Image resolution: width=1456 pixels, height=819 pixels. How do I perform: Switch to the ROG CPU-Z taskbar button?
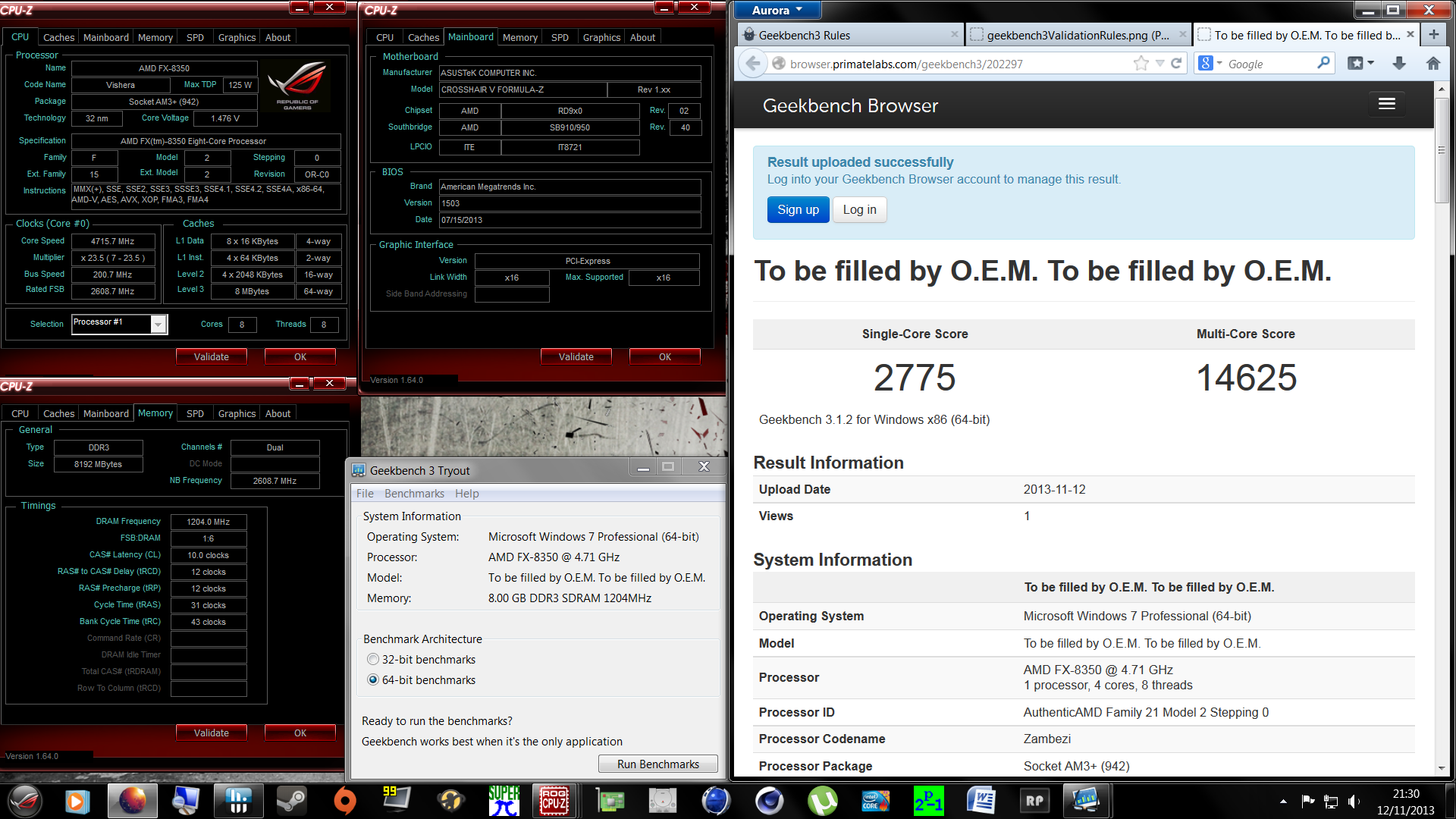point(554,801)
